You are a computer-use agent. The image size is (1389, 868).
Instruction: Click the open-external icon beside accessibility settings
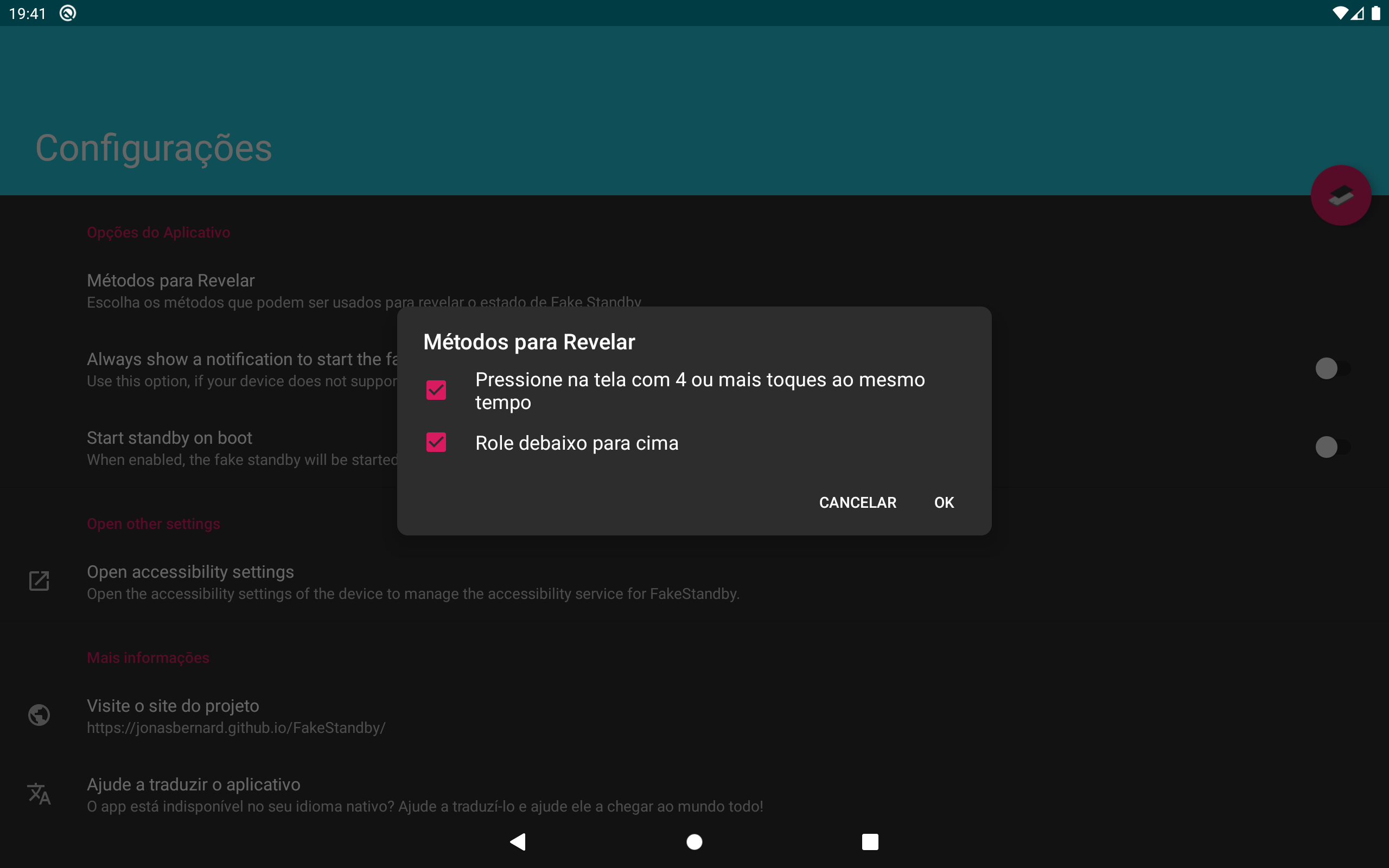[39, 581]
